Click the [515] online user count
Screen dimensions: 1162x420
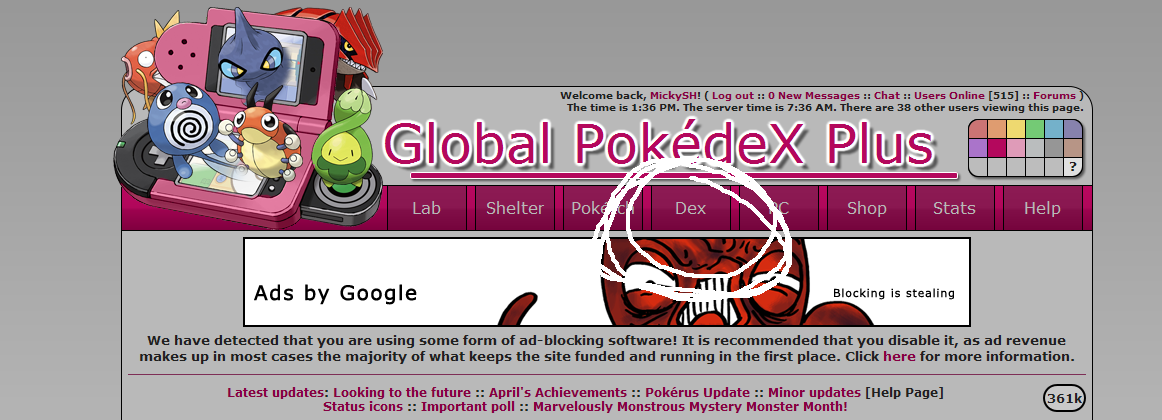[x=1003, y=96]
